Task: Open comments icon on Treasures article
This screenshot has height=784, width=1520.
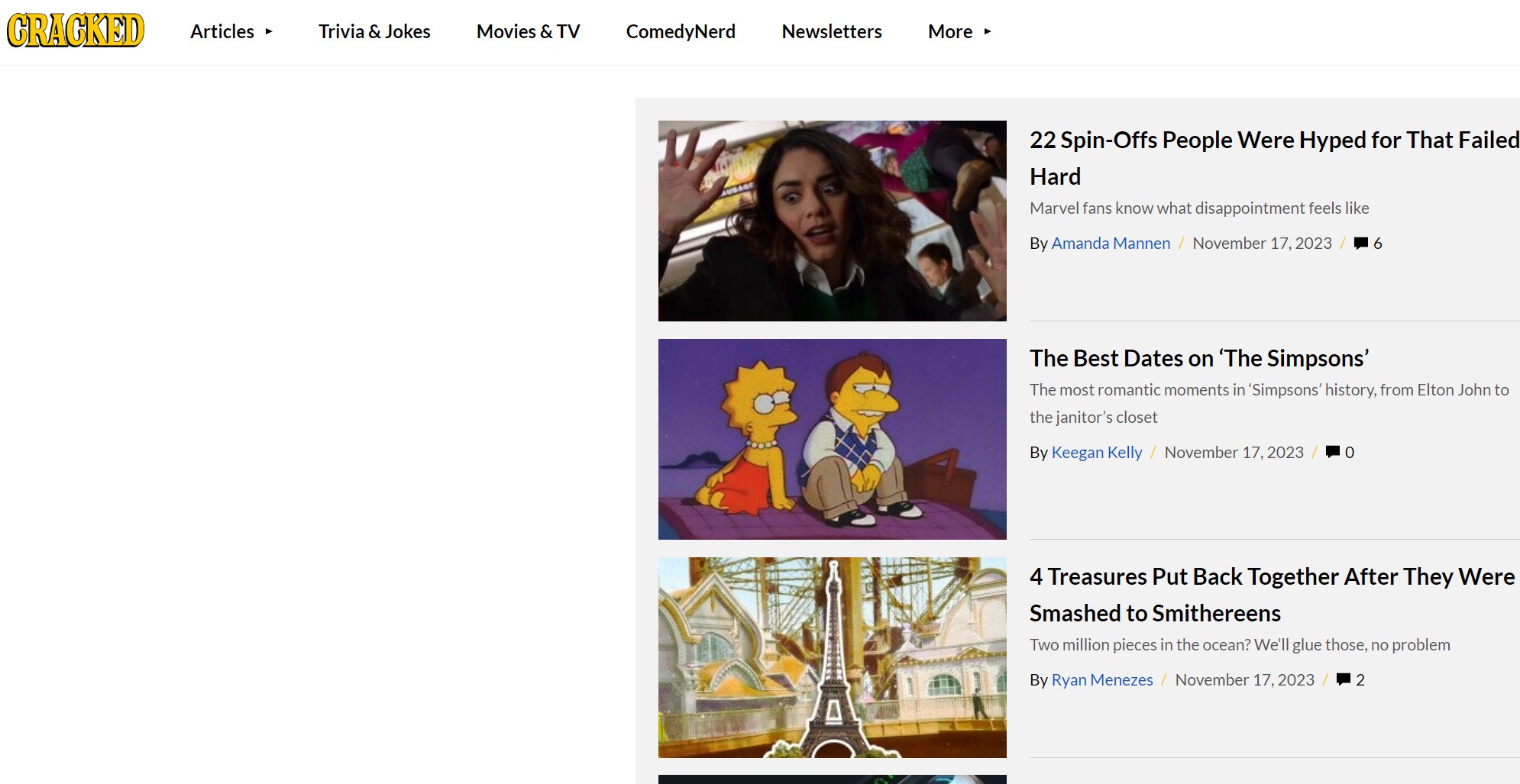Action: [1344, 679]
